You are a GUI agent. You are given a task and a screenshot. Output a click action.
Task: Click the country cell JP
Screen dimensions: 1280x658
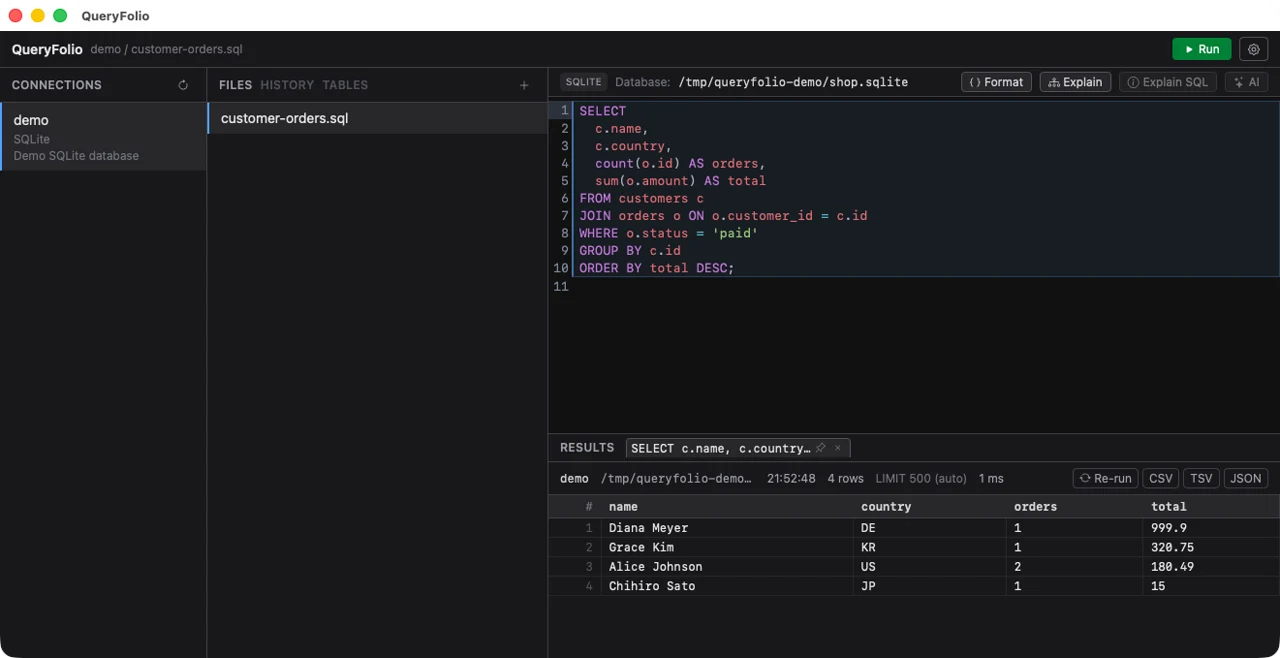(x=929, y=586)
